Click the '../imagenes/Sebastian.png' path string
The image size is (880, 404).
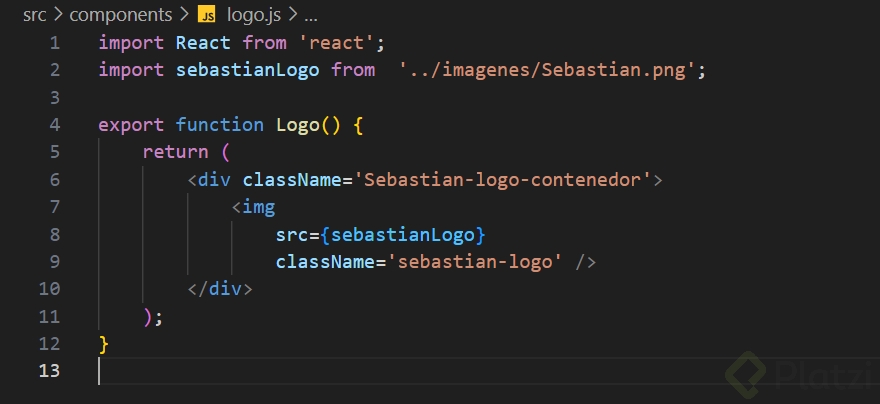tap(548, 70)
